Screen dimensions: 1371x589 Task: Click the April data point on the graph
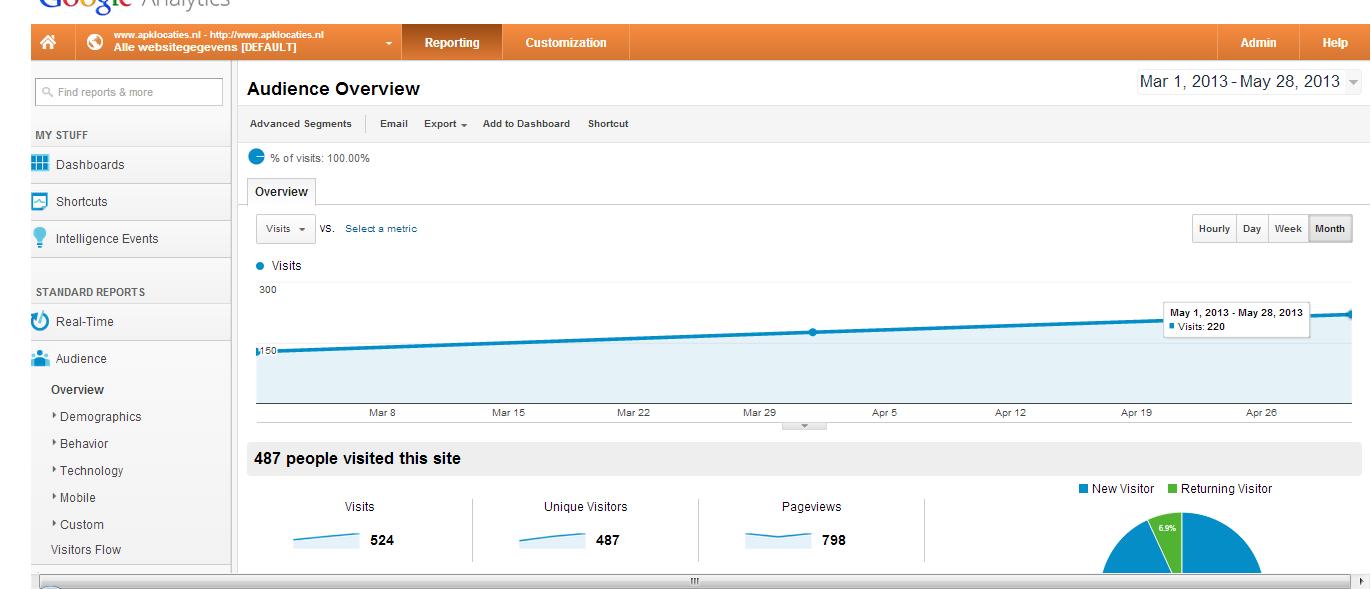[x=812, y=332]
